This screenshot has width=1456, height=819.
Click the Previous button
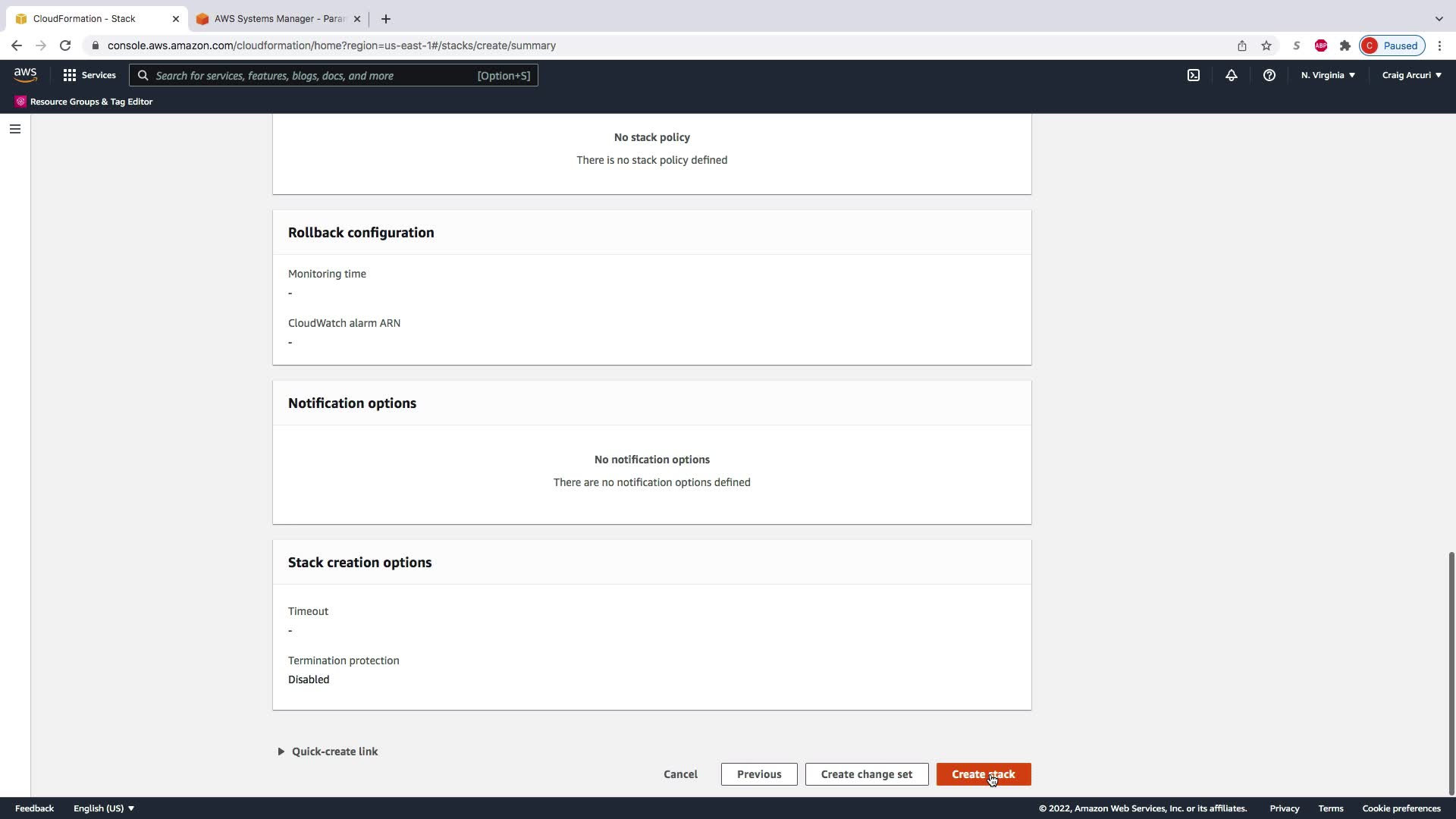tap(758, 774)
